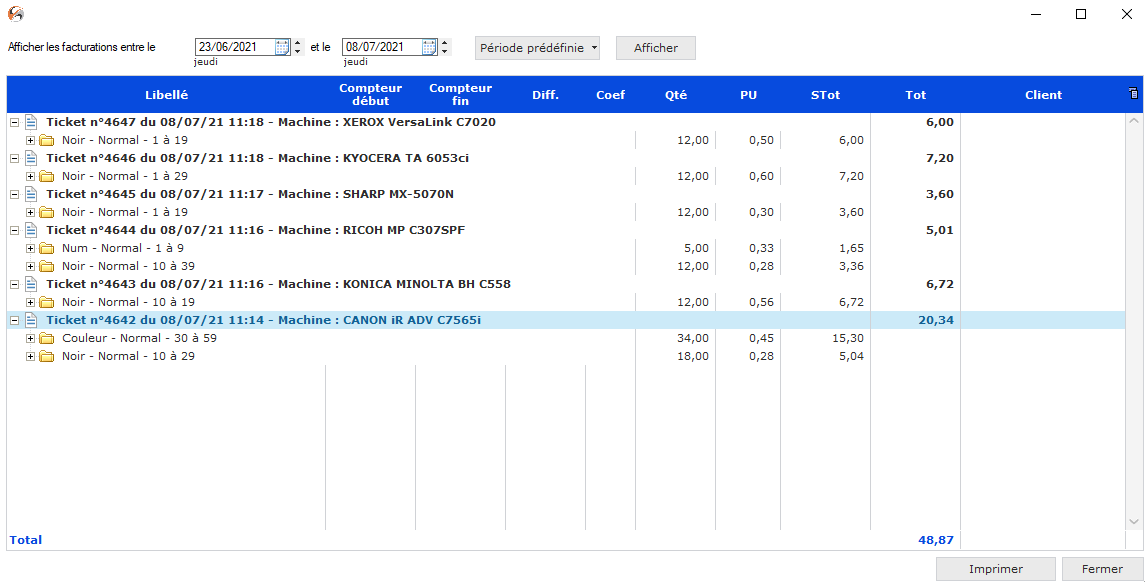1145x582 pixels.
Task: Decrease the end date with down arrow
Action: click(445, 52)
